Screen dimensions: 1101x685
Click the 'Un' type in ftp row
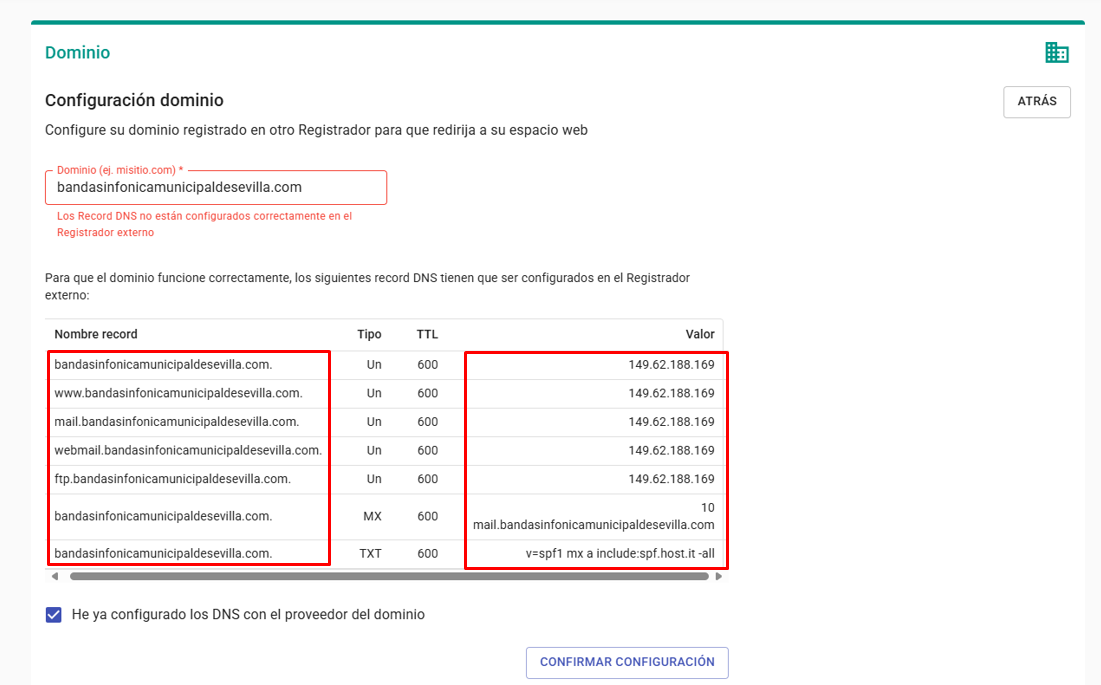click(x=374, y=479)
